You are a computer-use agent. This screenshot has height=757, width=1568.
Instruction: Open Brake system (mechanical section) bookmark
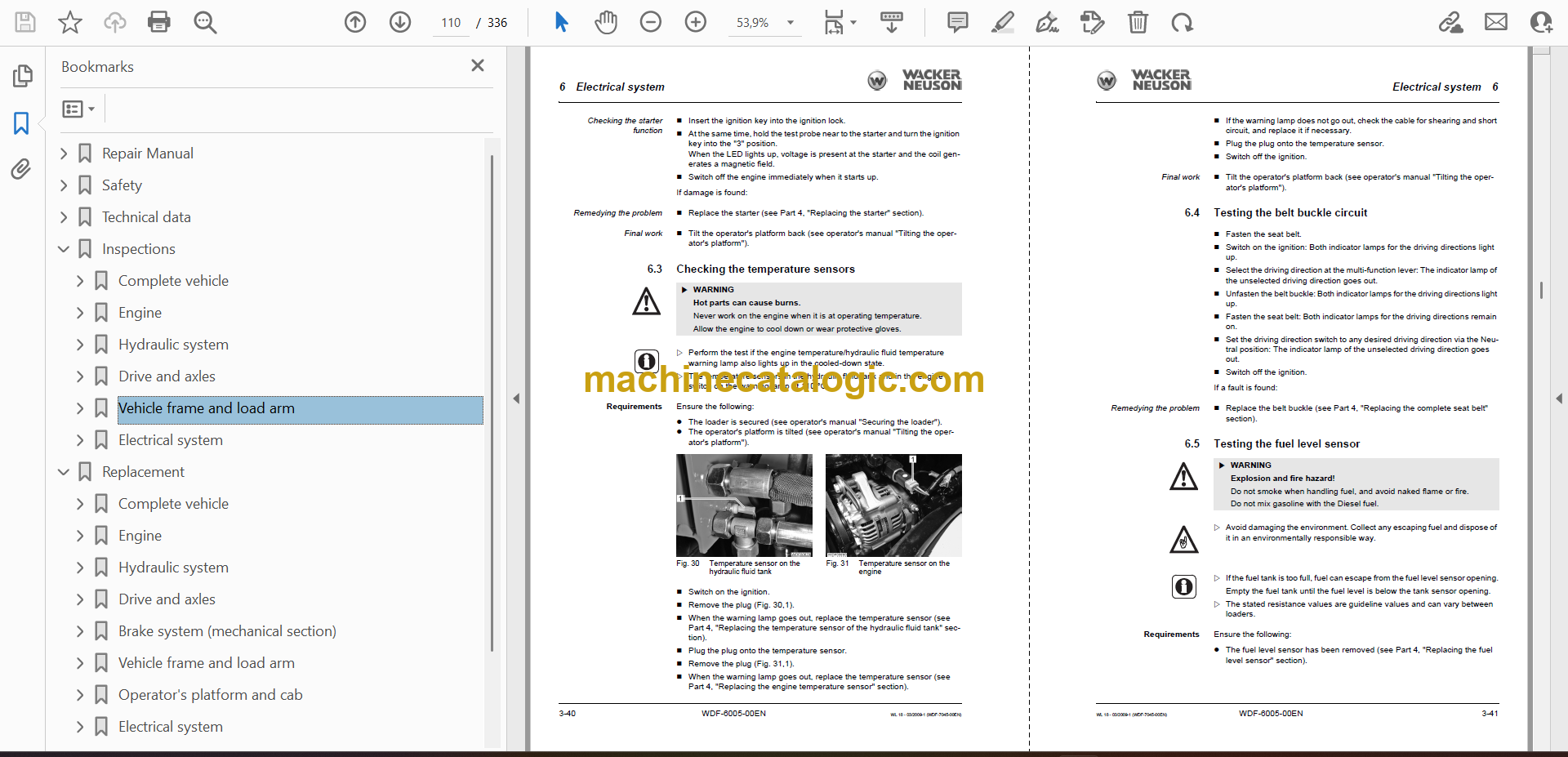[227, 631]
